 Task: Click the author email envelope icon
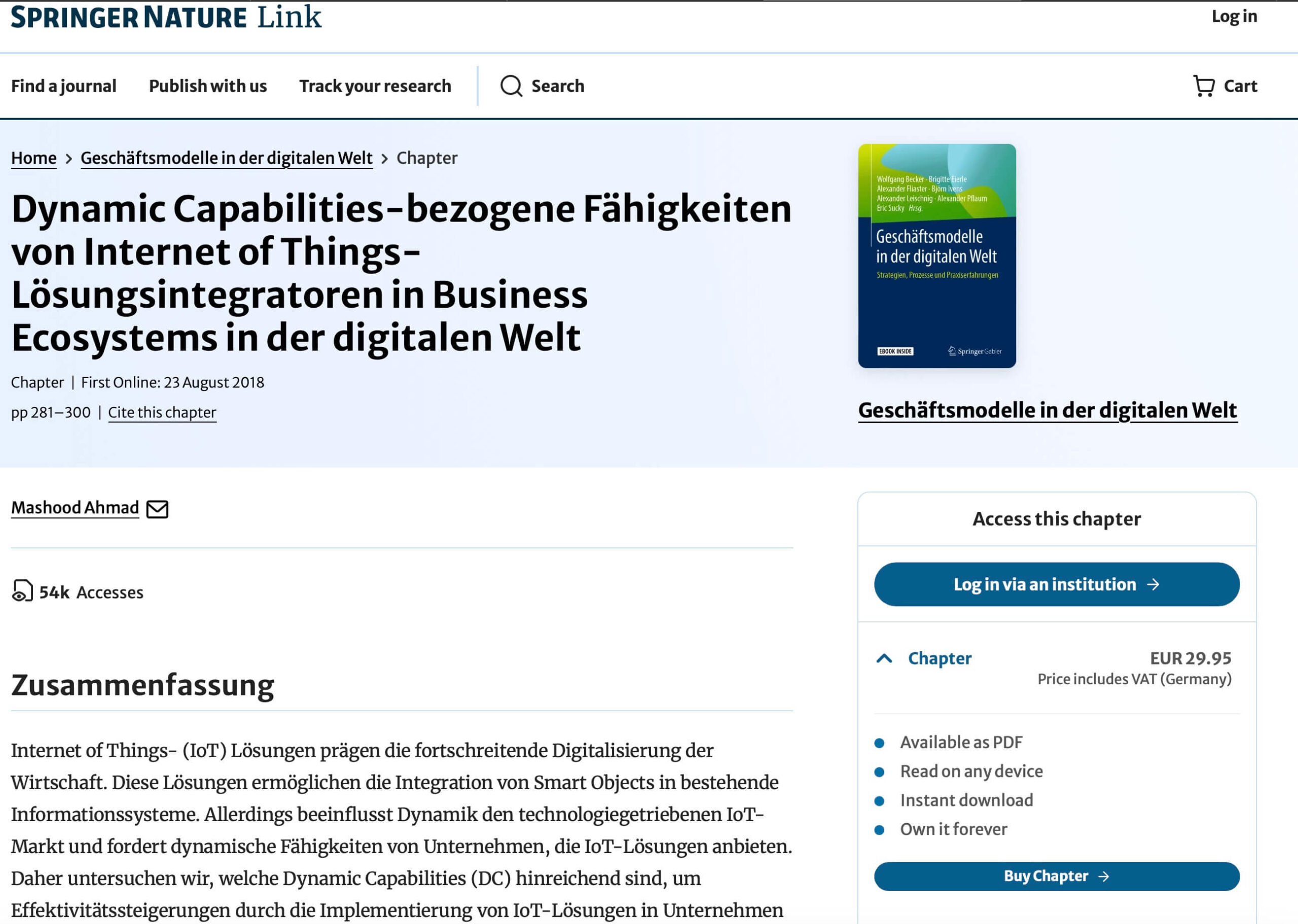coord(157,509)
